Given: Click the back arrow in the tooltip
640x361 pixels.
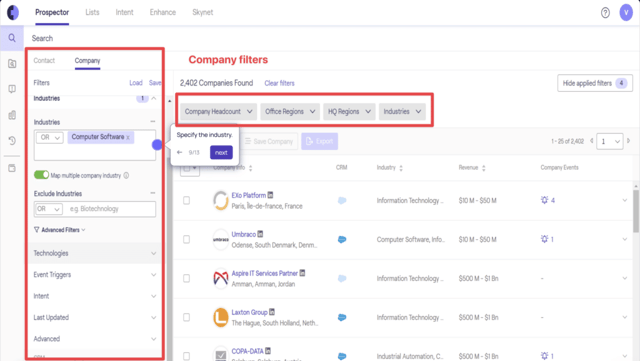Looking at the screenshot, I should [180, 152].
